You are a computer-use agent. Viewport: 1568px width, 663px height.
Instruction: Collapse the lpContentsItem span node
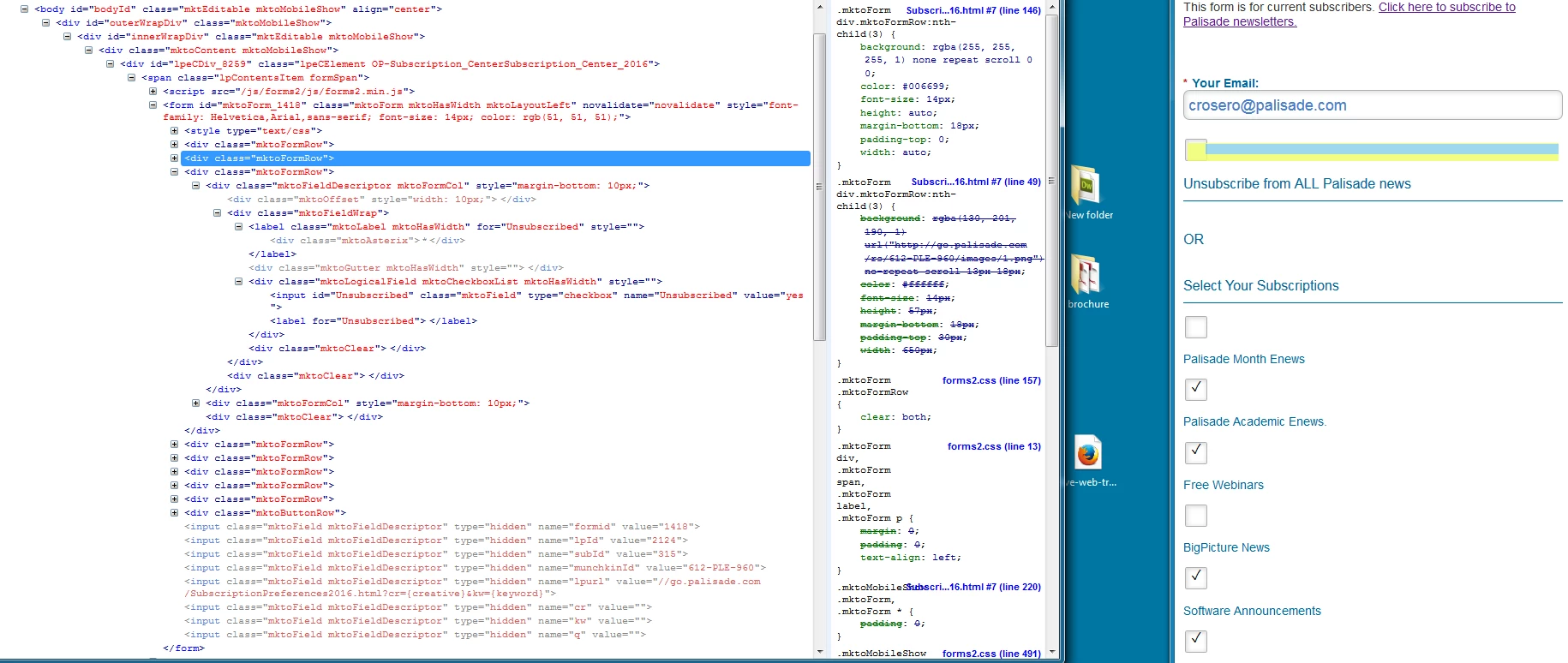(131, 78)
